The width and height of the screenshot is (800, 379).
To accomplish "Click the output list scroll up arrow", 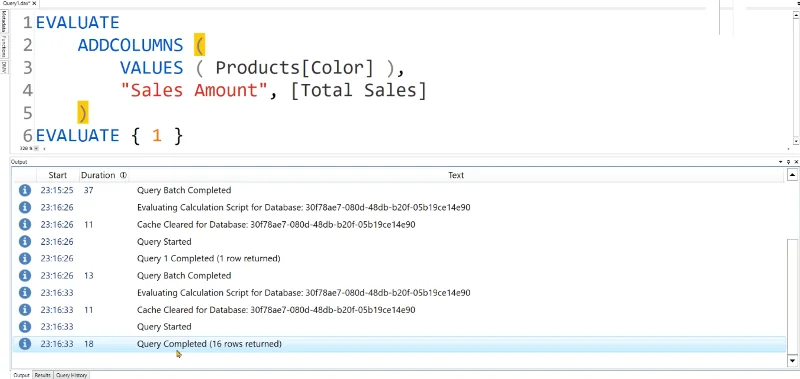I will 792,175.
